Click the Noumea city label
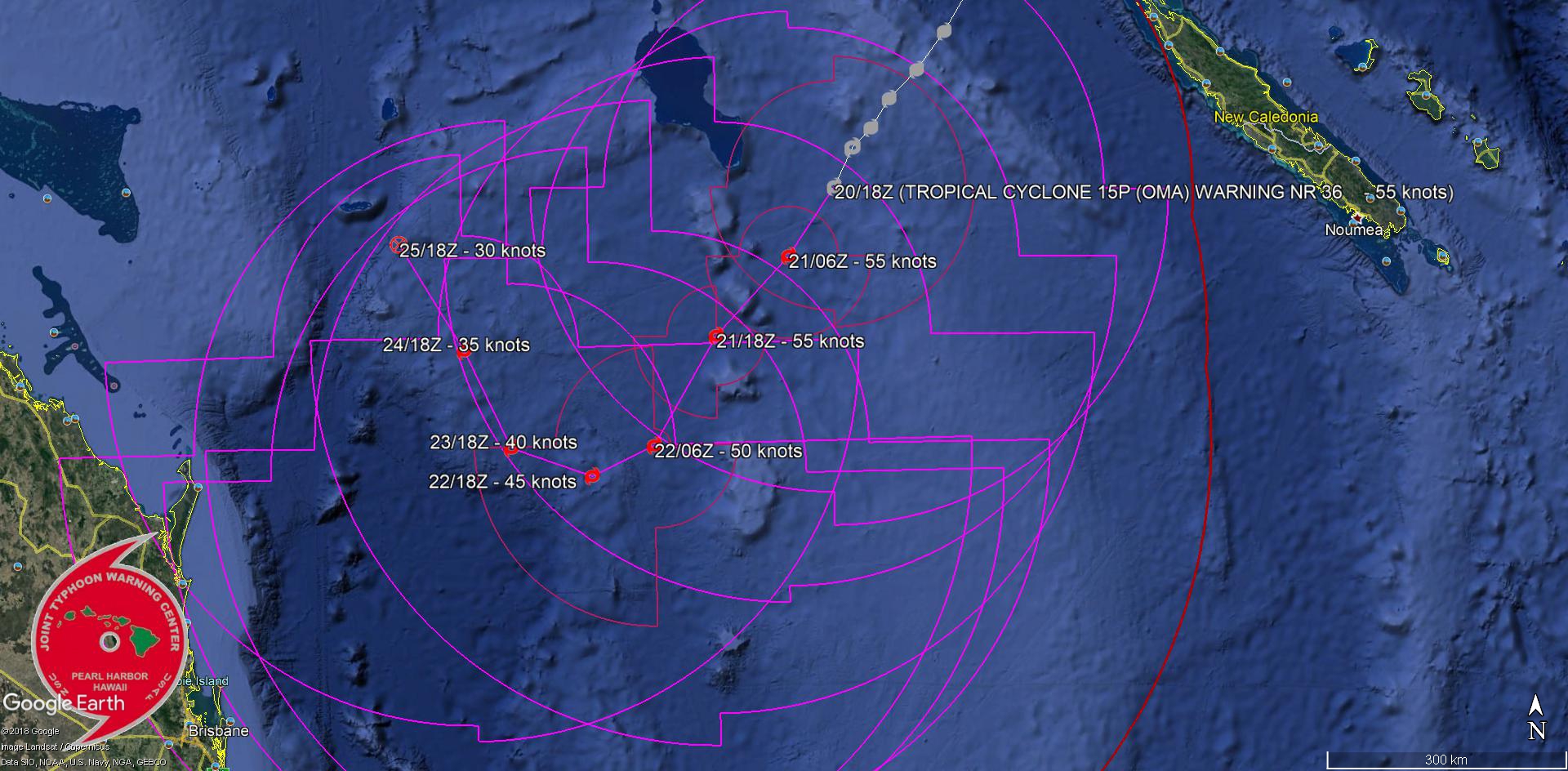This screenshot has height=771, width=1568. coord(1354,230)
